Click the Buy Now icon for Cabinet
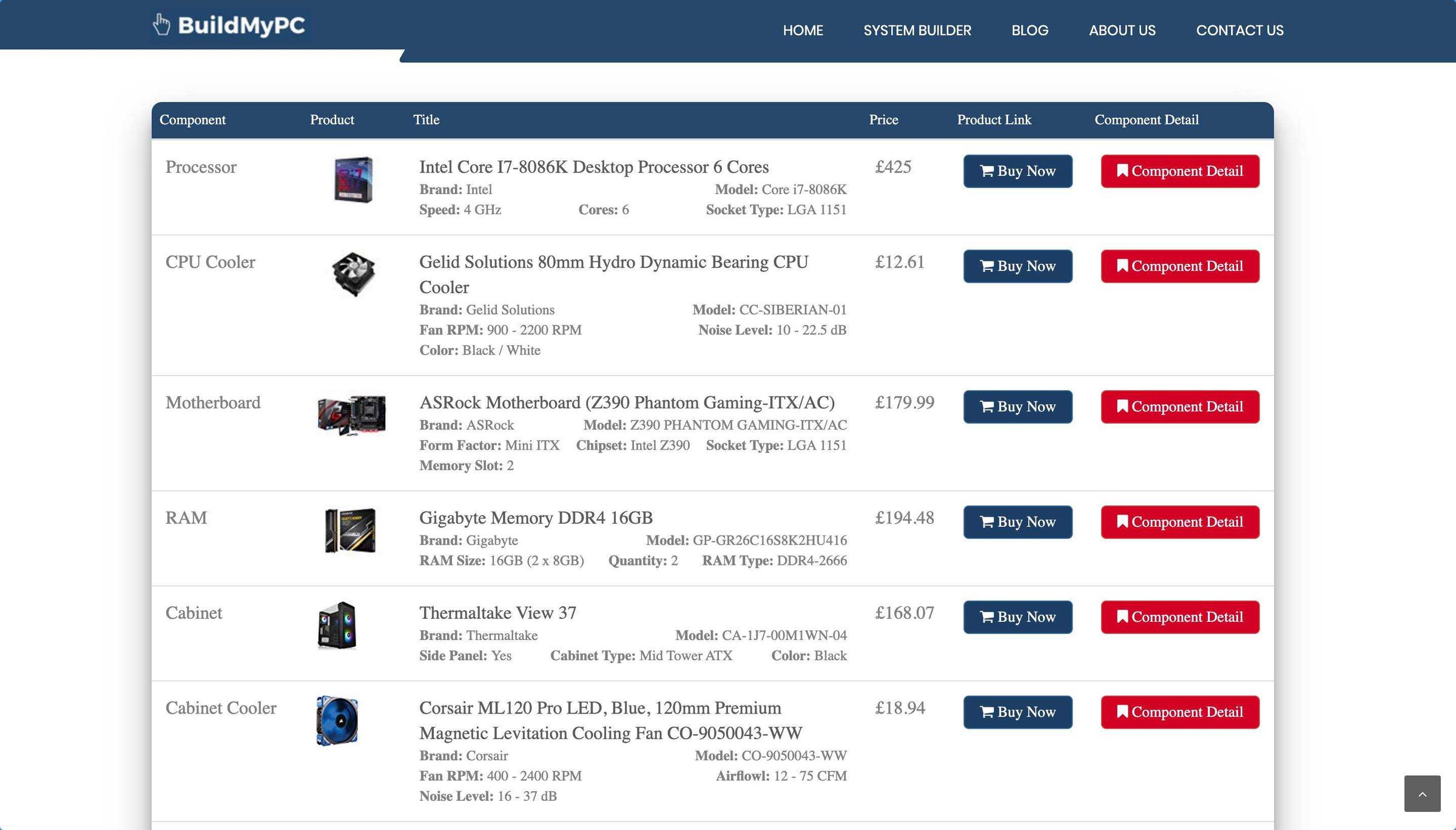 coord(986,617)
